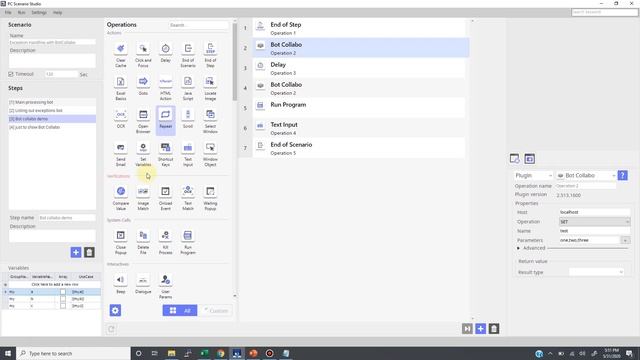This screenshot has width=640, height=360.
Task: Open the Result type dropdown
Action: 596,272
